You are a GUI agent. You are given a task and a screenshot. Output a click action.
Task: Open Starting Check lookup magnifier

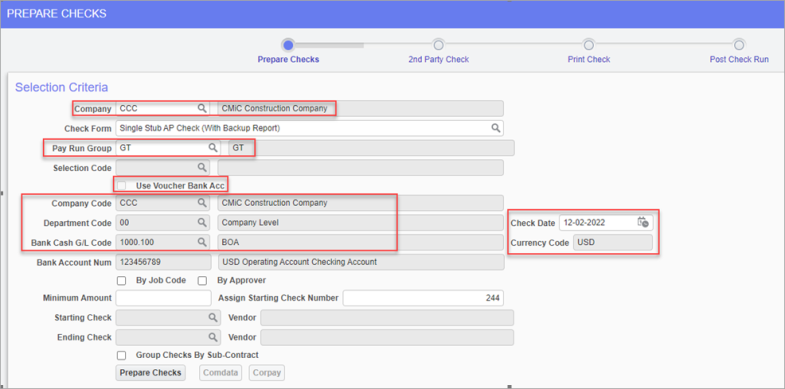coord(212,317)
